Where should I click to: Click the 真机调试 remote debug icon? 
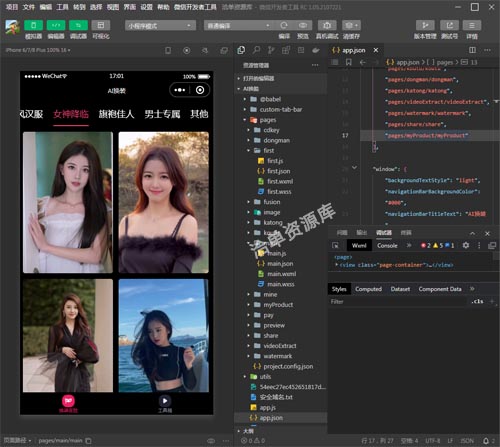pyautogui.click(x=327, y=25)
